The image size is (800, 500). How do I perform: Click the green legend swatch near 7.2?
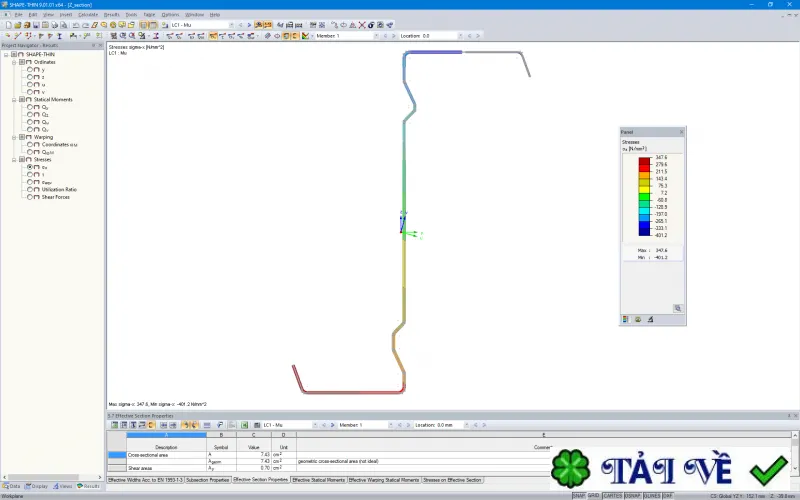pyautogui.click(x=644, y=196)
